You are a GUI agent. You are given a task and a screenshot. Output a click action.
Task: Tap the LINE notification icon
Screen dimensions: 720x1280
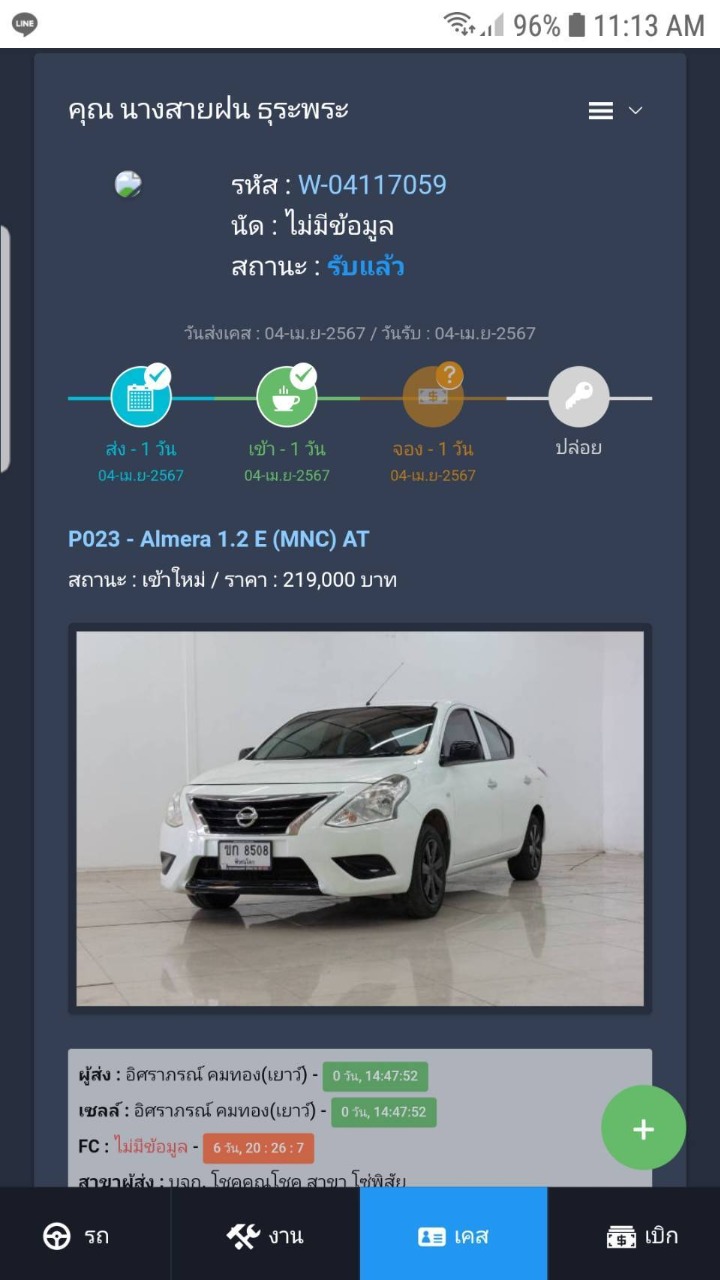pyautogui.click(x=24, y=24)
